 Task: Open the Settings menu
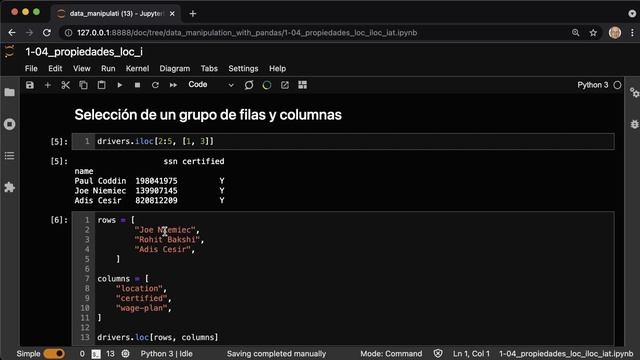243,69
